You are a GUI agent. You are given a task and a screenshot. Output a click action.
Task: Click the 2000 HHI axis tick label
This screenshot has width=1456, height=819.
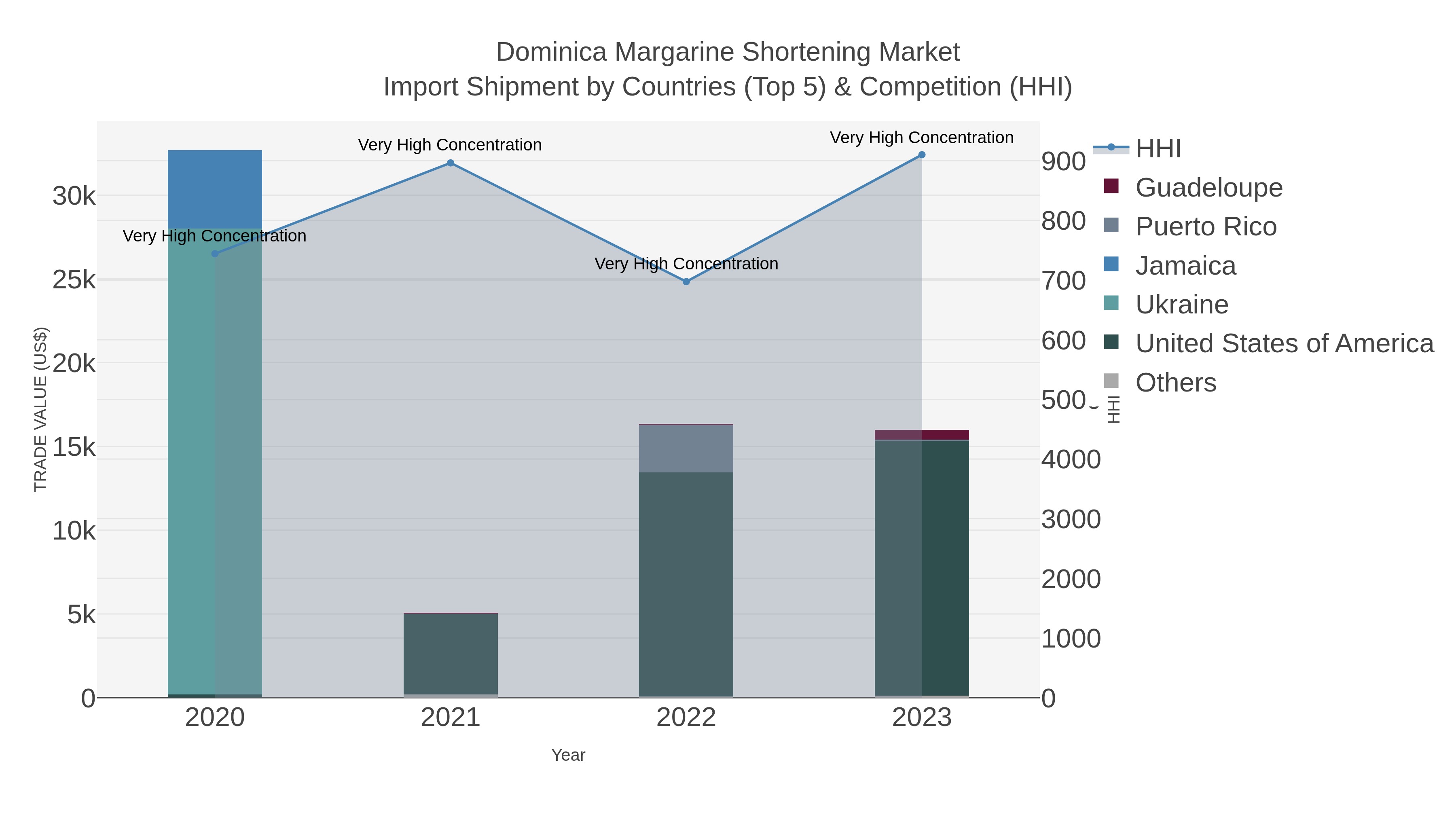1071,579
